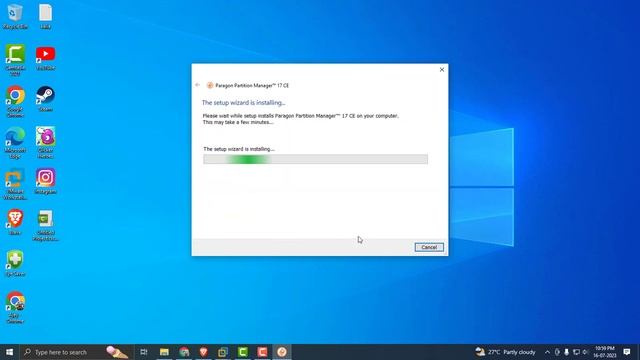Select the blank file icon on the desktop

[x=45, y=16]
